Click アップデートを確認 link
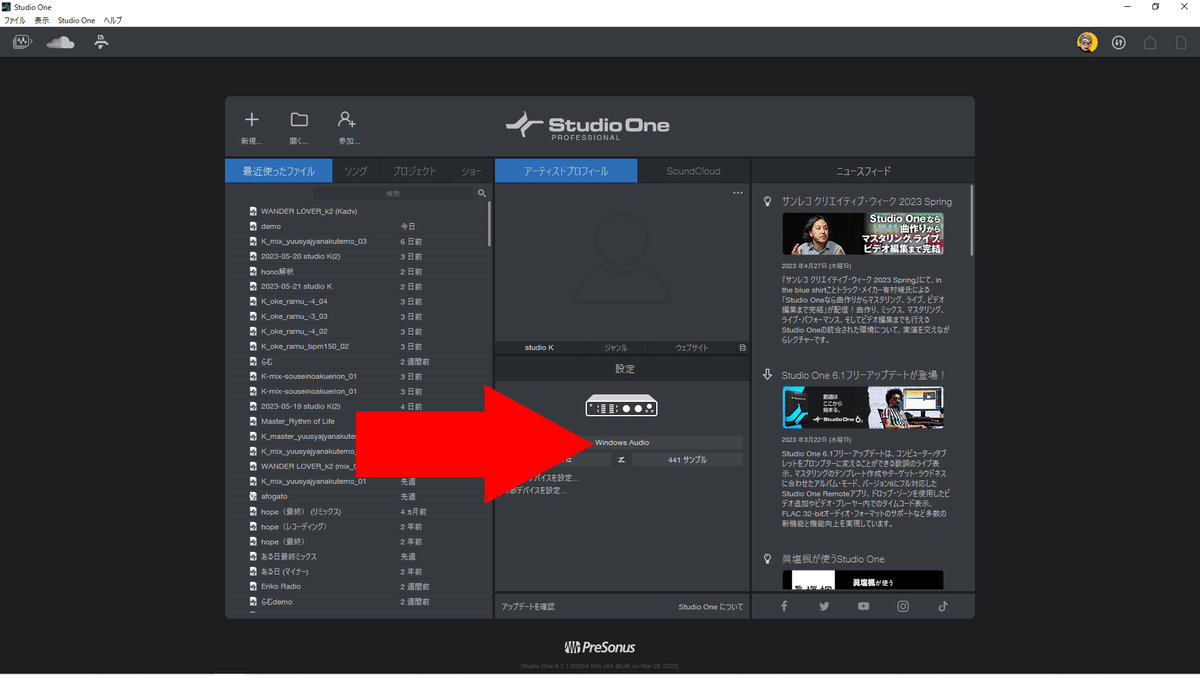 coord(528,606)
